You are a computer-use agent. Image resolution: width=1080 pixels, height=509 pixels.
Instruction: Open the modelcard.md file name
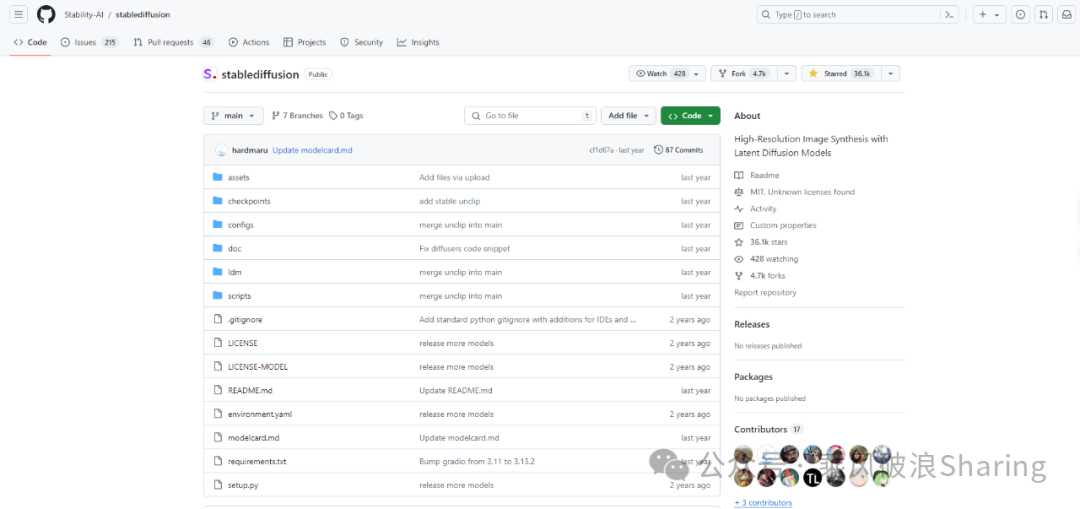tap(253, 438)
